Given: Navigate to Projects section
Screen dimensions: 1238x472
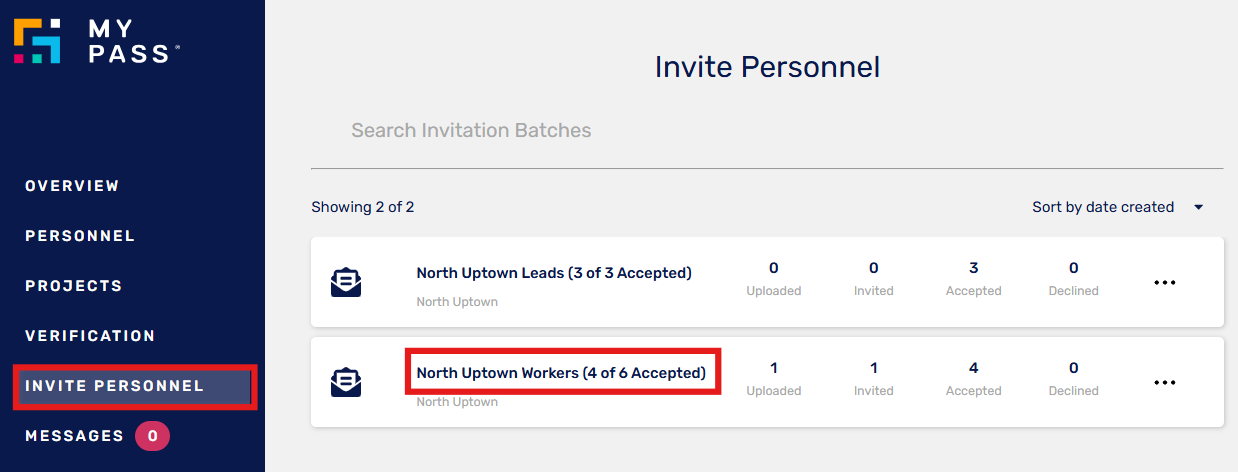Looking at the screenshot, I should click(x=74, y=286).
